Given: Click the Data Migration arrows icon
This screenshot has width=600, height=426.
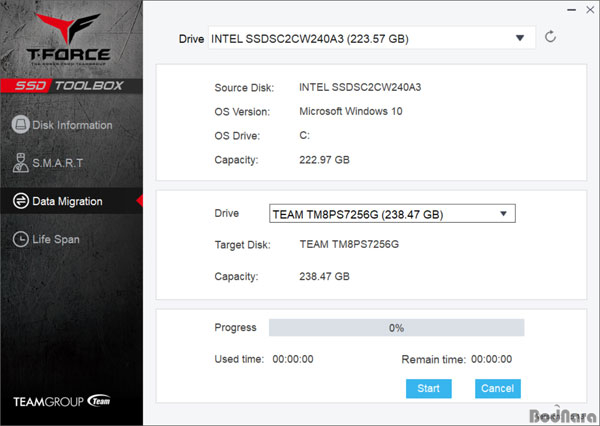Looking at the screenshot, I should tap(21, 201).
